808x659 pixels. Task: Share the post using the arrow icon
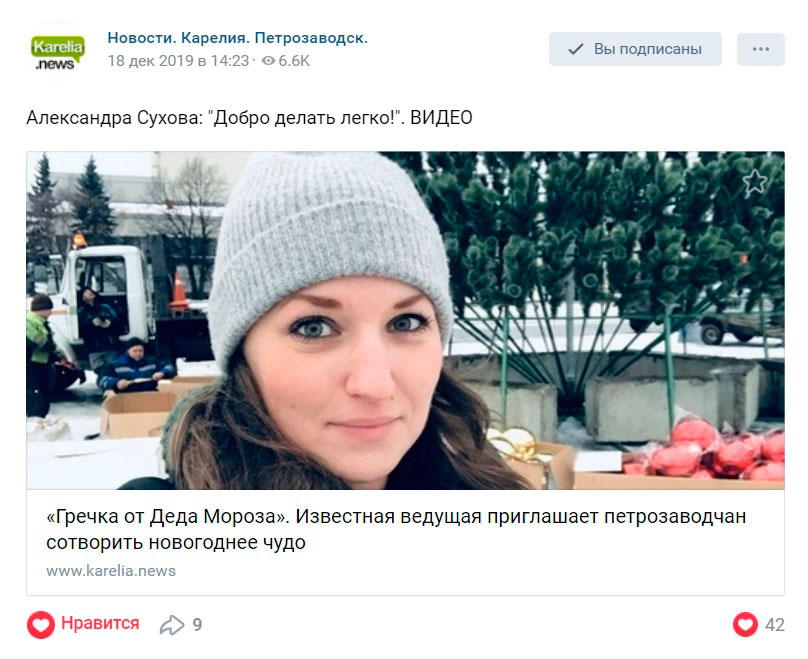(x=172, y=625)
